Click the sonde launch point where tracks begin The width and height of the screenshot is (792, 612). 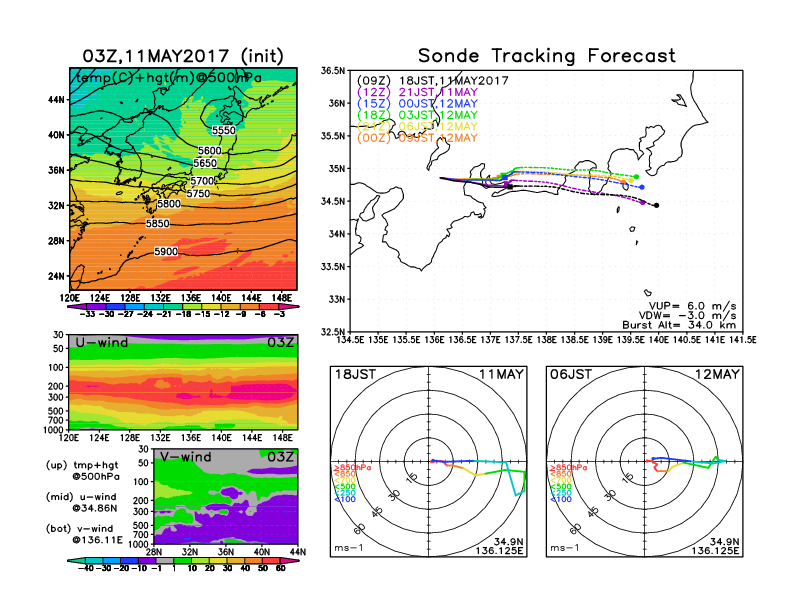coord(441,178)
